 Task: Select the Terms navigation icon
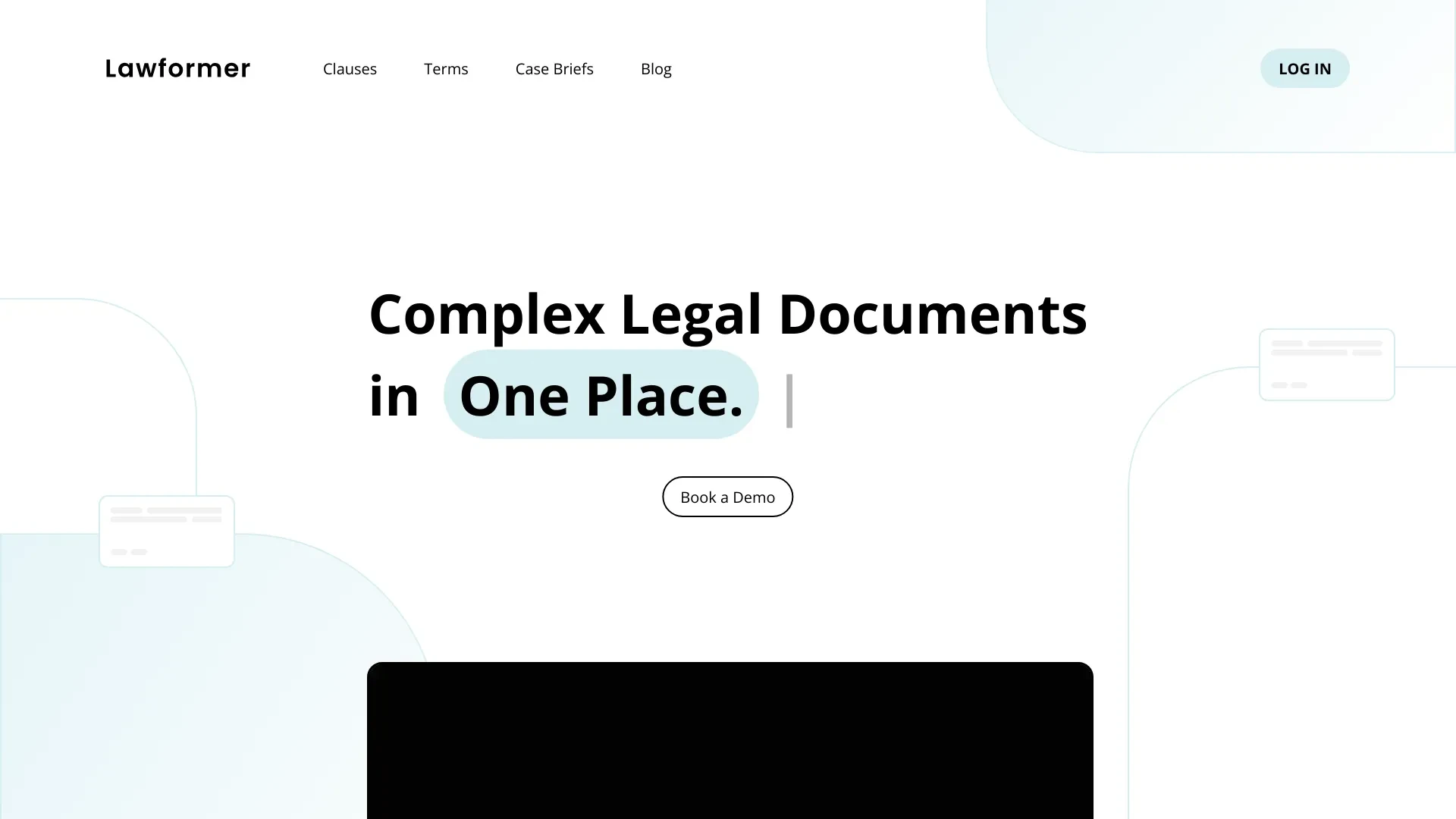[446, 68]
